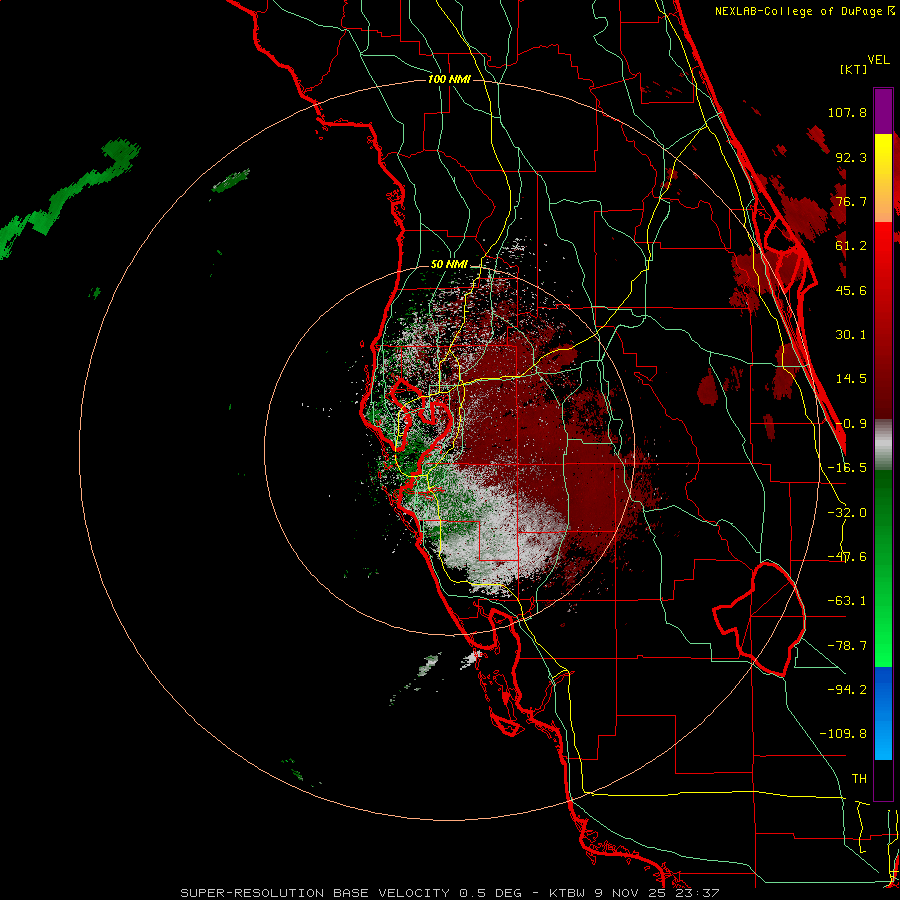Screen dimensions: 900x900
Task: Click the [KT] units label
Action: point(853,69)
